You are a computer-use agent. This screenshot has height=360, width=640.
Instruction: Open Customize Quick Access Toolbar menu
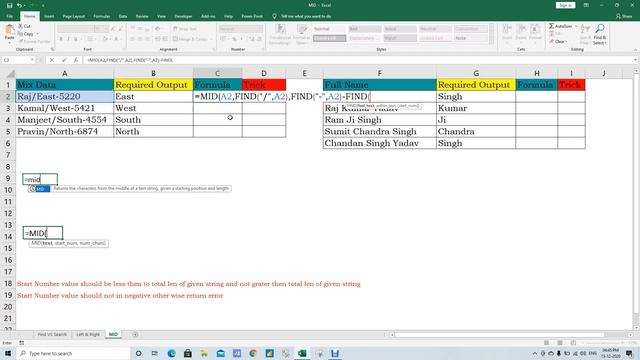point(43,5)
